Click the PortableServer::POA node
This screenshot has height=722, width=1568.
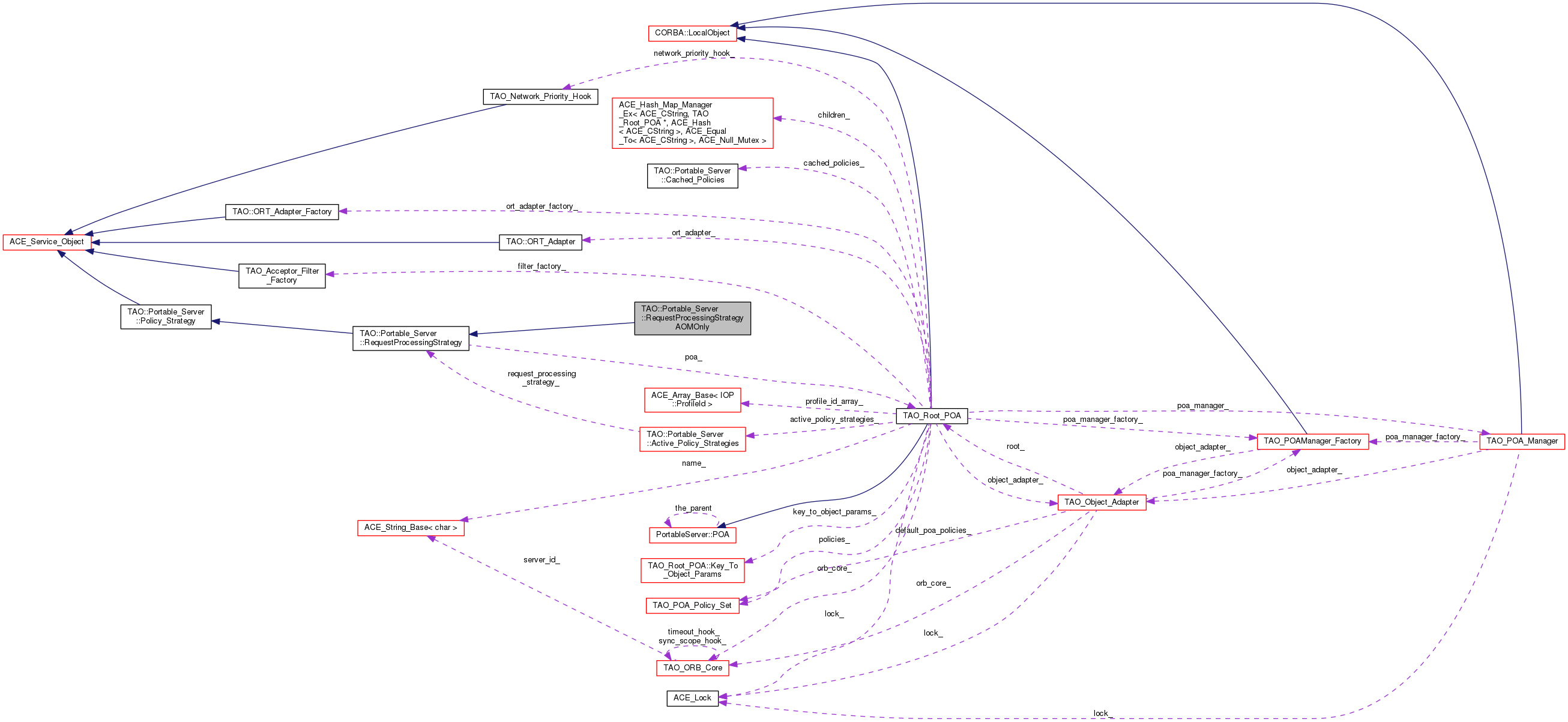[692, 535]
